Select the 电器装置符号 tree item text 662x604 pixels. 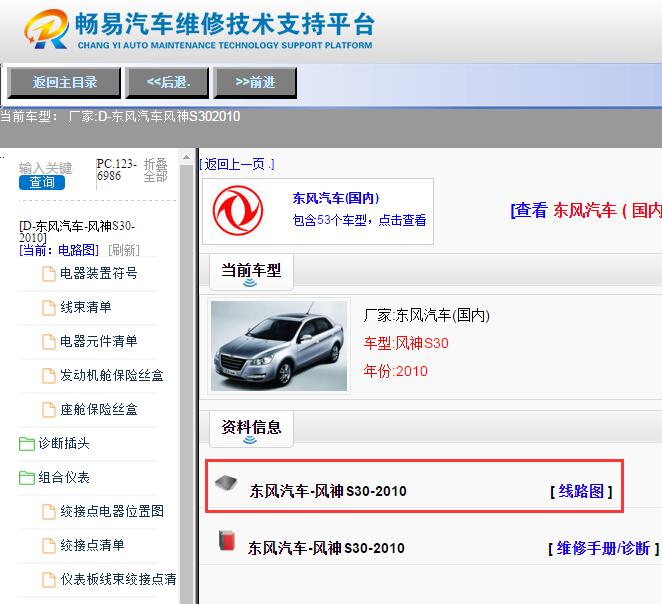pyautogui.click(x=99, y=273)
